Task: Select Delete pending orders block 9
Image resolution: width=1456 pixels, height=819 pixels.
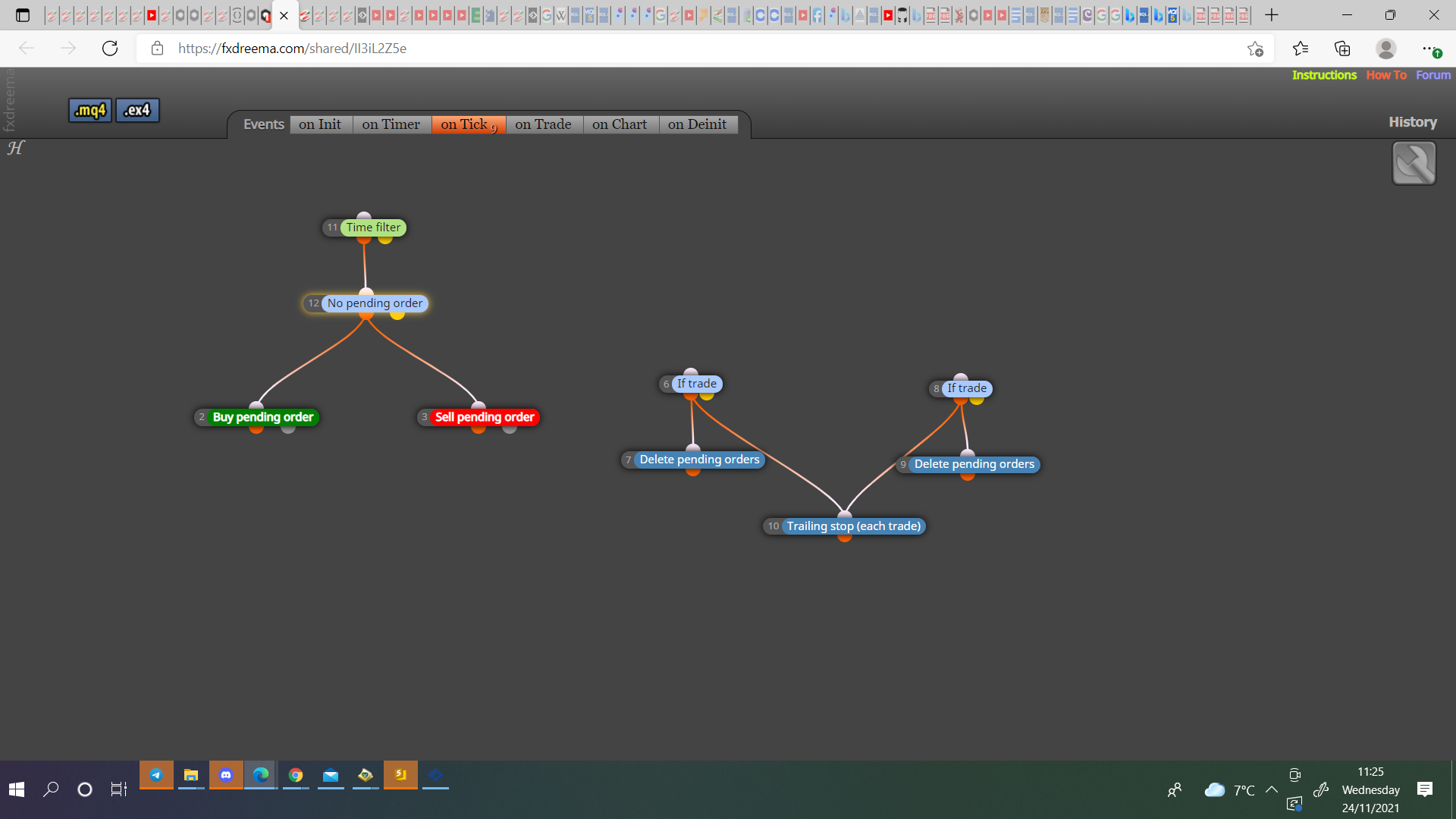Action: tap(974, 464)
